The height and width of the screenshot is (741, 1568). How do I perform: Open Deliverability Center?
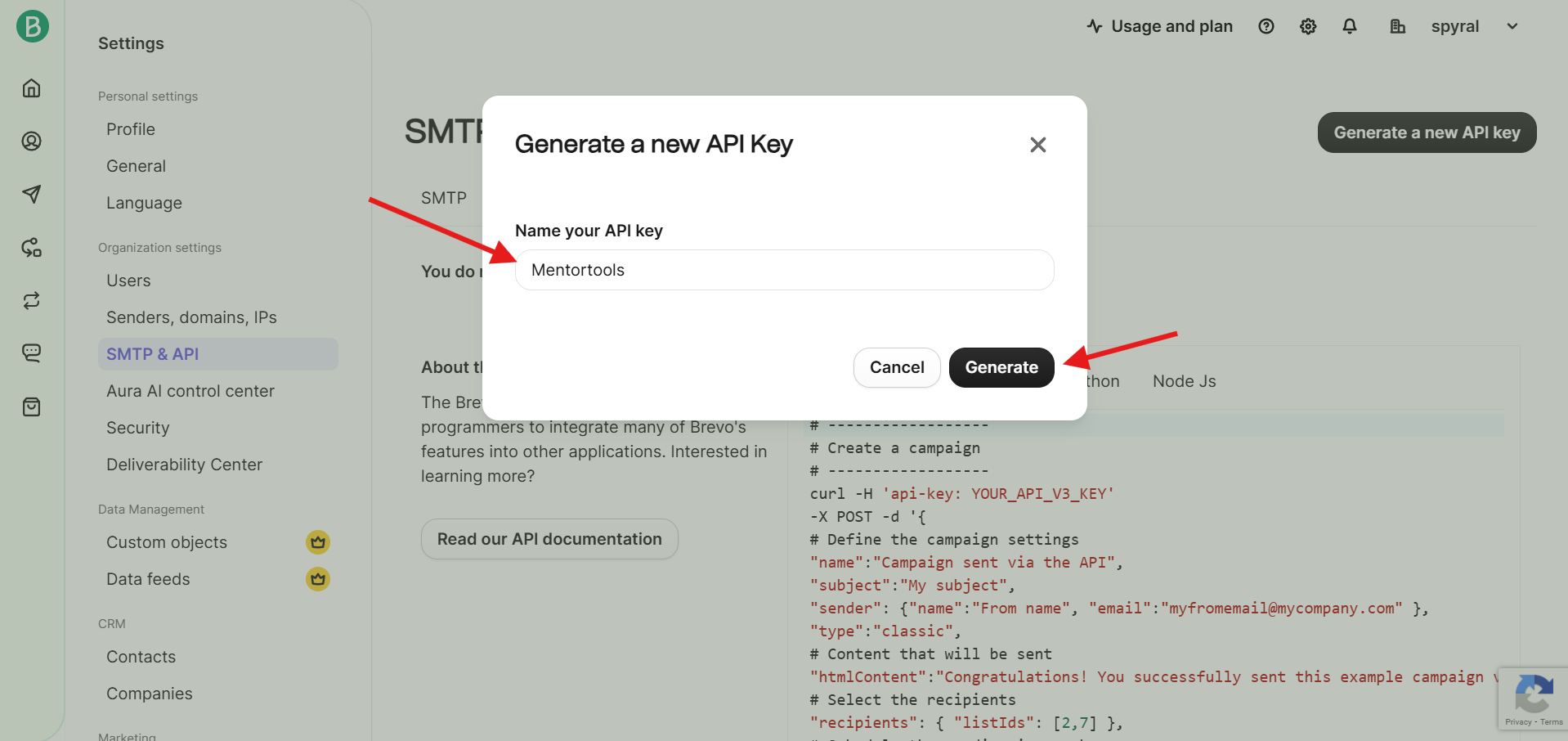[x=185, y=465]
